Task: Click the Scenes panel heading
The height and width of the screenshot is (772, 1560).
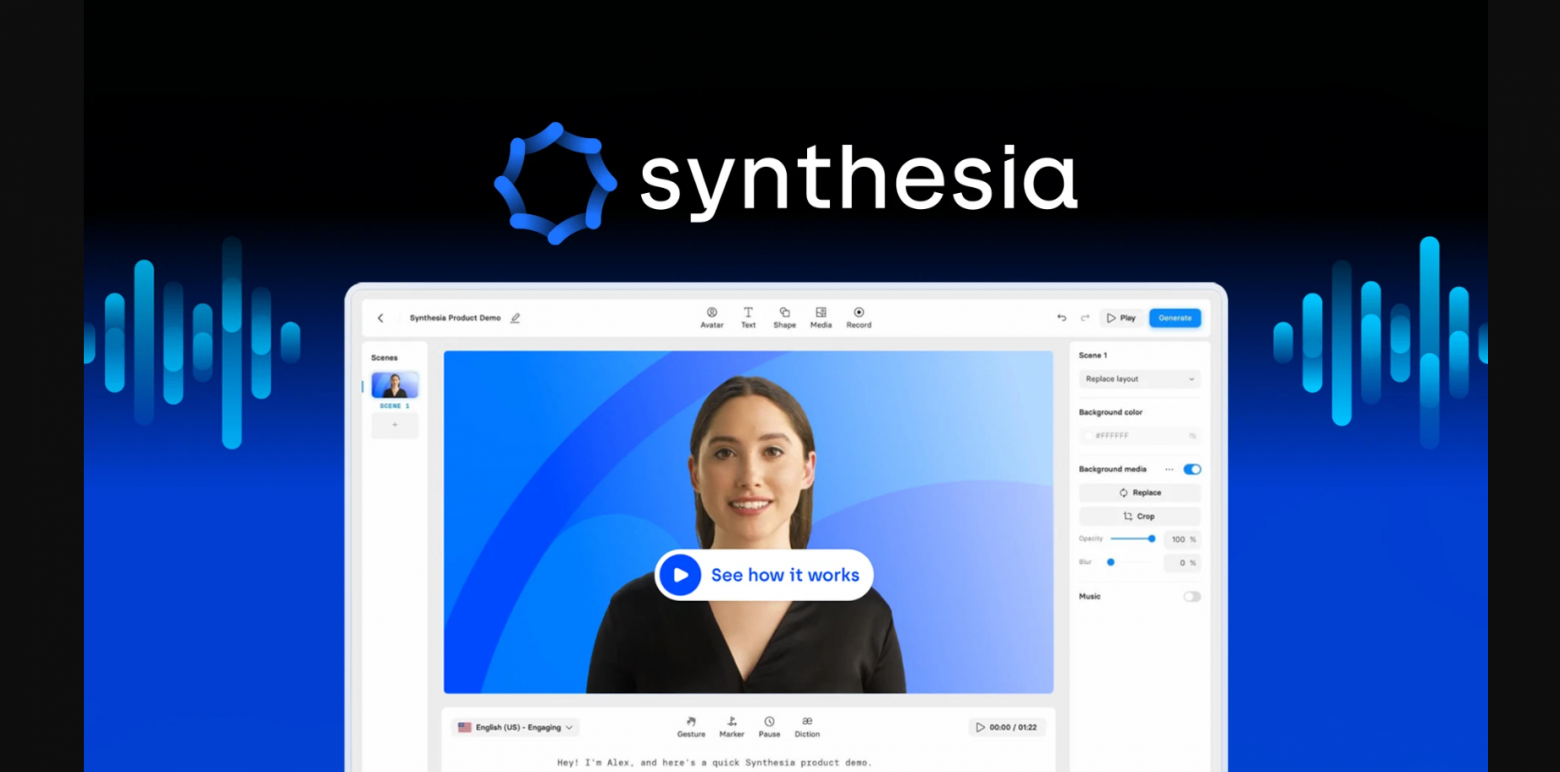Action: tap(385, 357)
